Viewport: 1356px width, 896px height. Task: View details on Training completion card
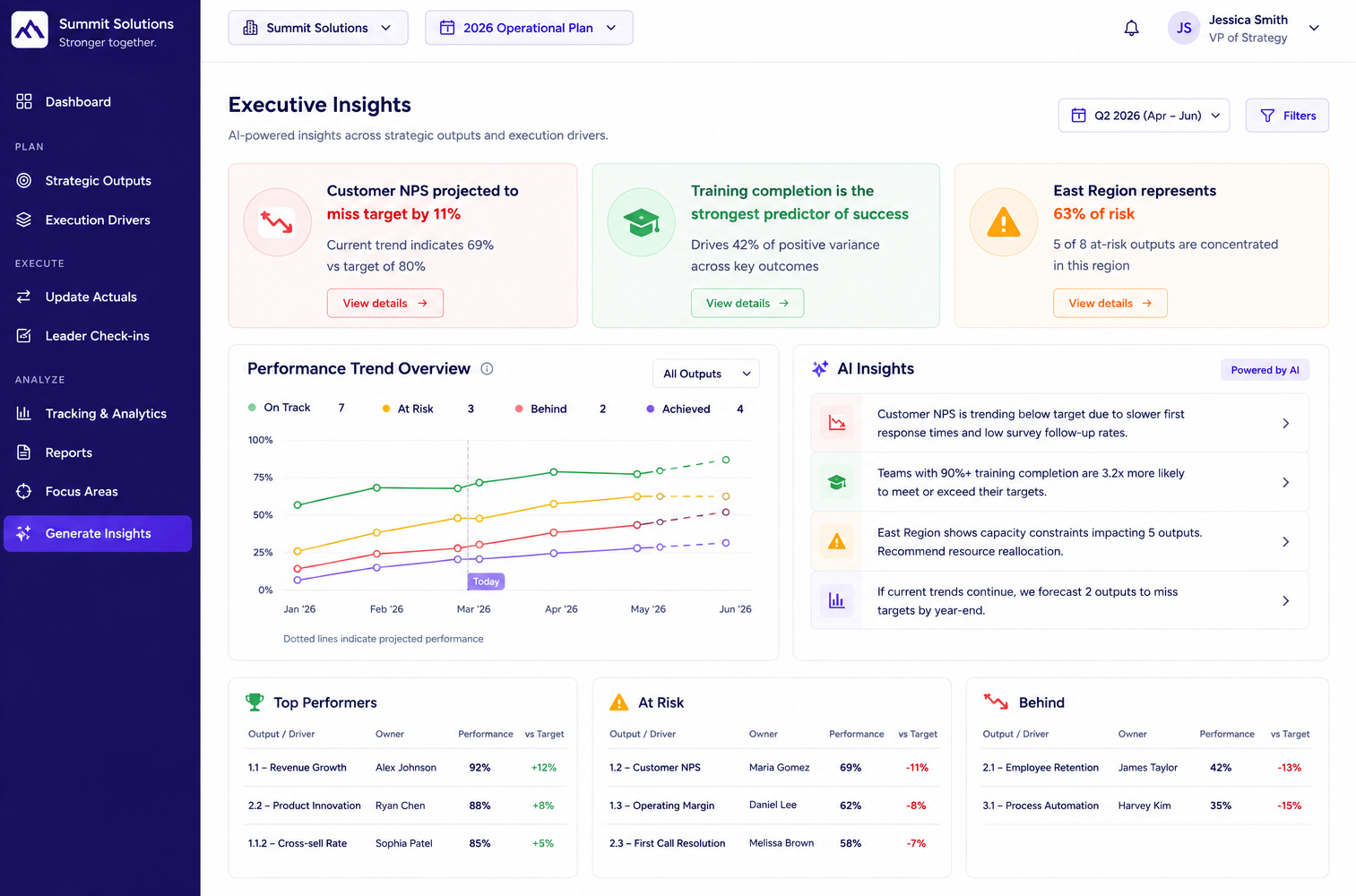(x=747, y=303)
